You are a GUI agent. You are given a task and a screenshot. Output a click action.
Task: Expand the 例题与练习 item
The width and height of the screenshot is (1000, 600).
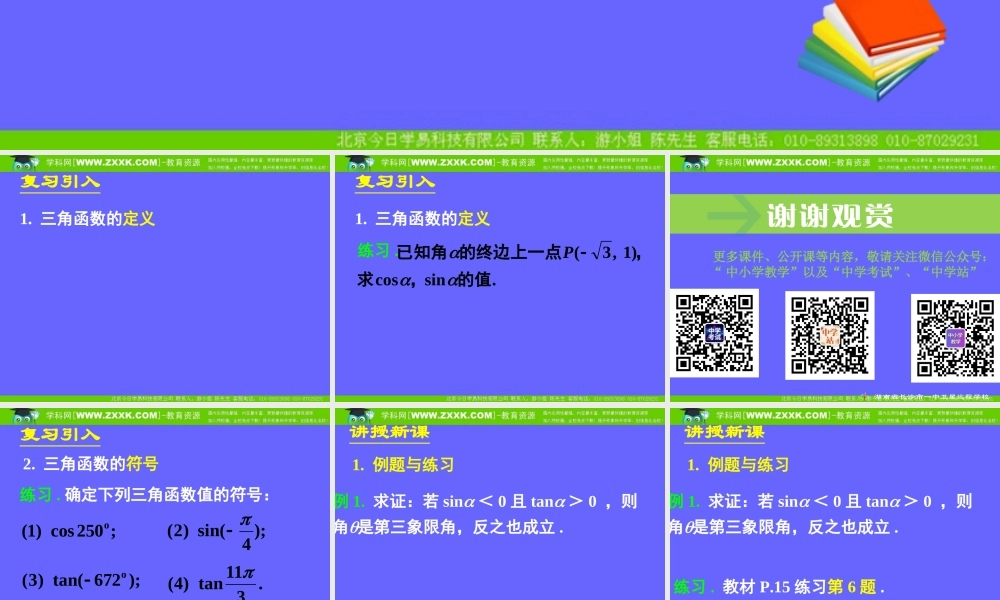click(412, 466)
